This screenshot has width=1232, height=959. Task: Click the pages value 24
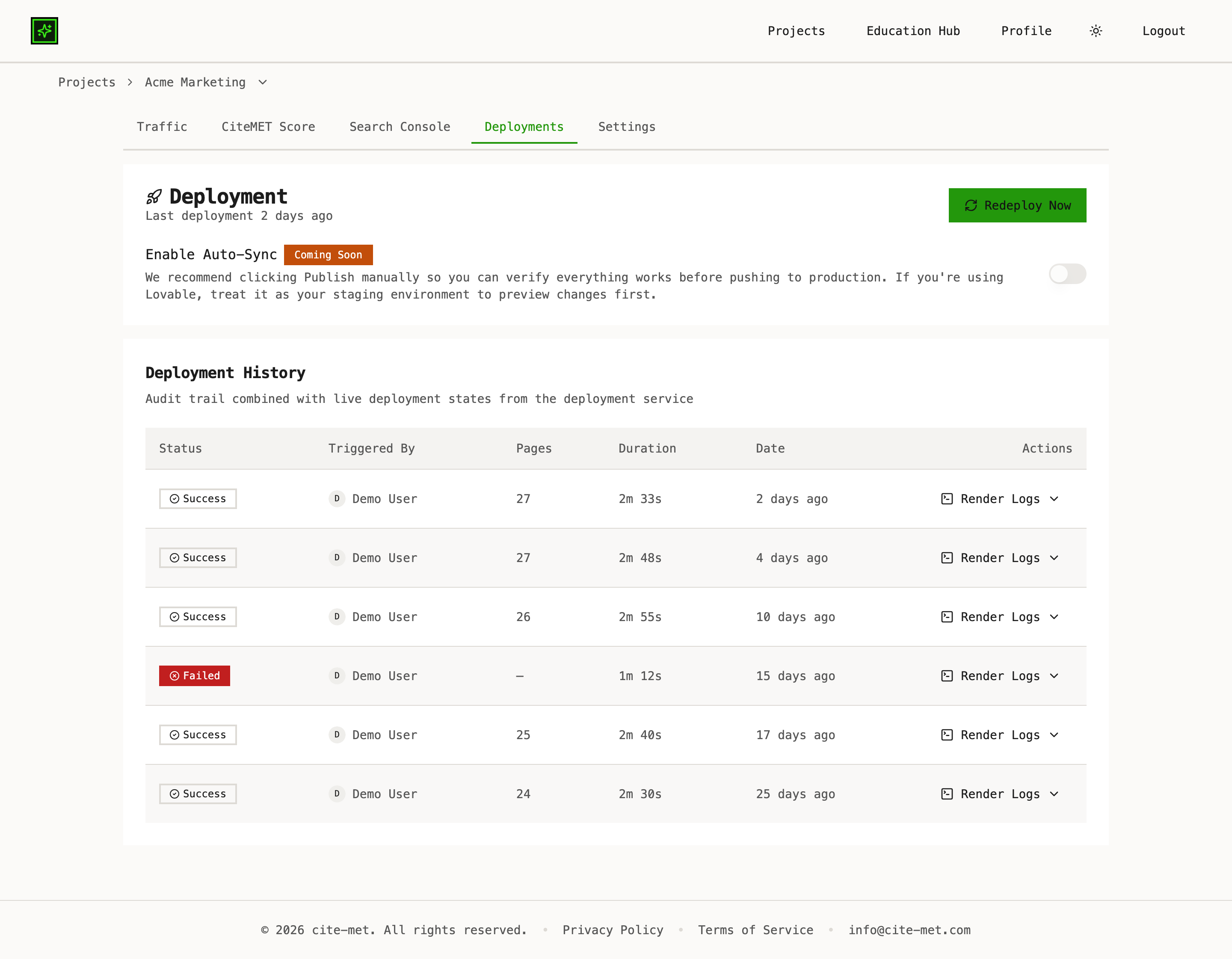(x=523, y=794)
